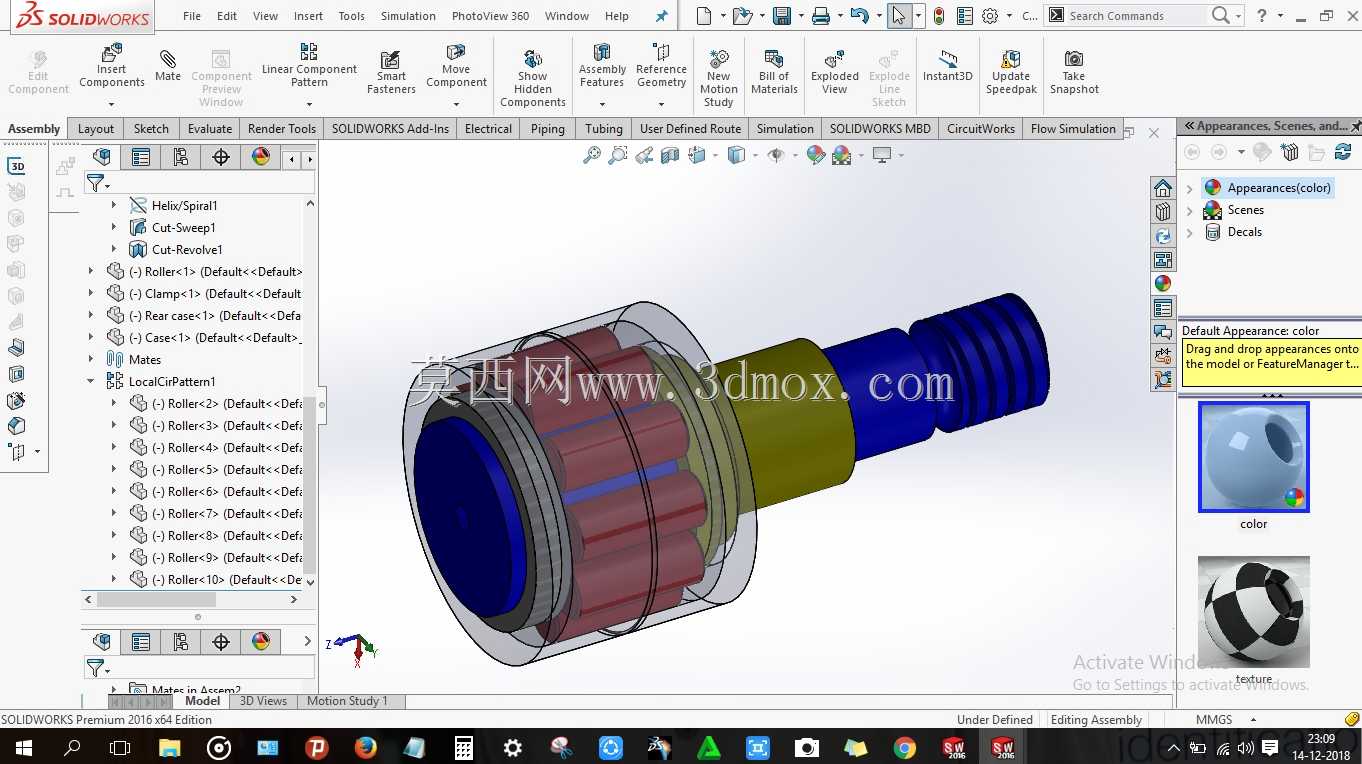
Task: Open the Windows Start menu
Action: [x=23, y=747]
